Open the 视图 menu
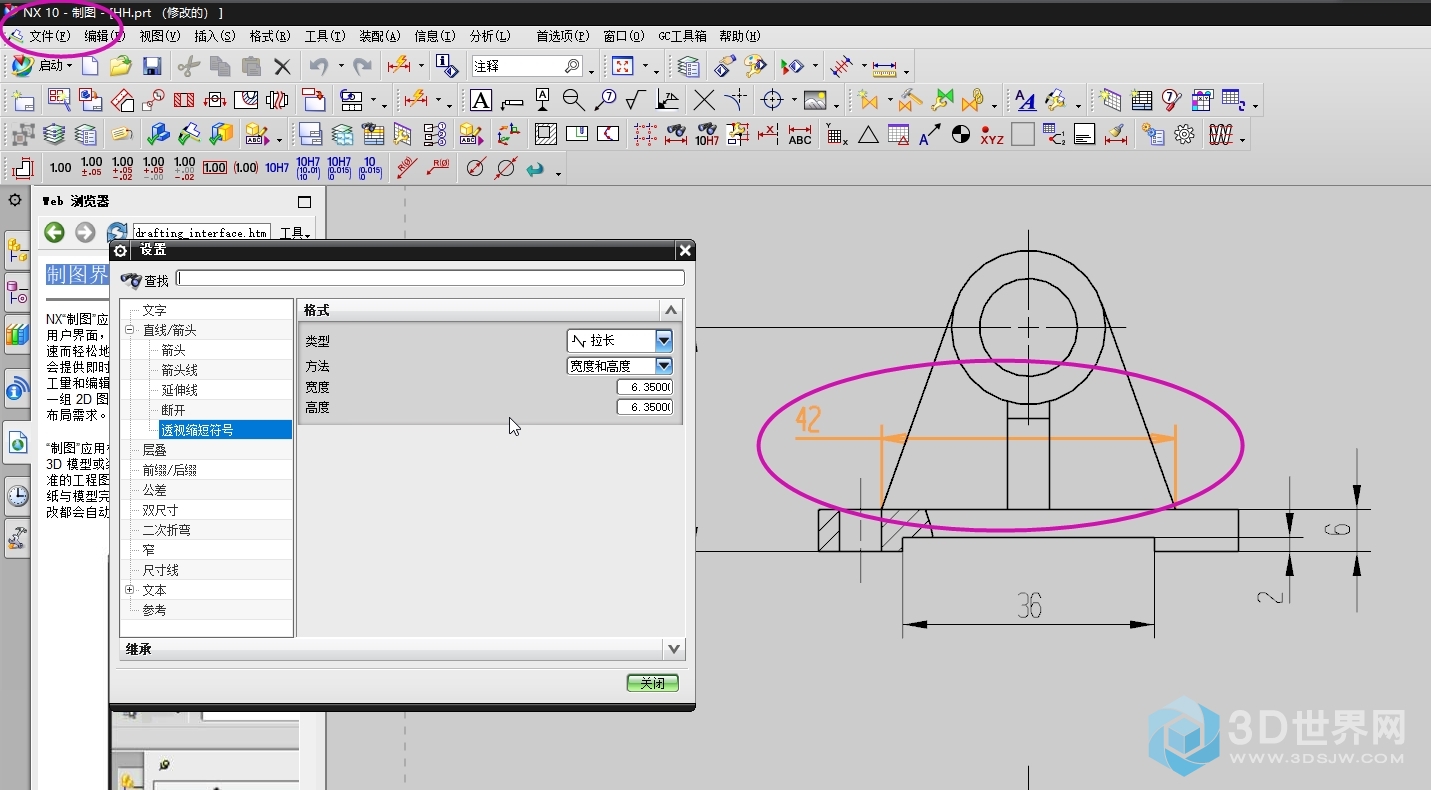 click(x=159, y=36)
